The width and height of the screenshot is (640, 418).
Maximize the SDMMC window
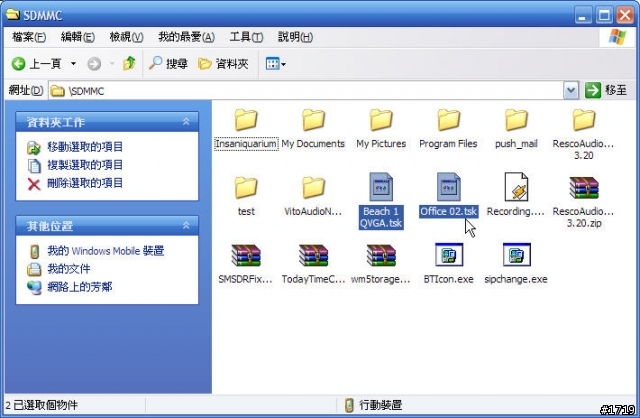click(604, 16)
